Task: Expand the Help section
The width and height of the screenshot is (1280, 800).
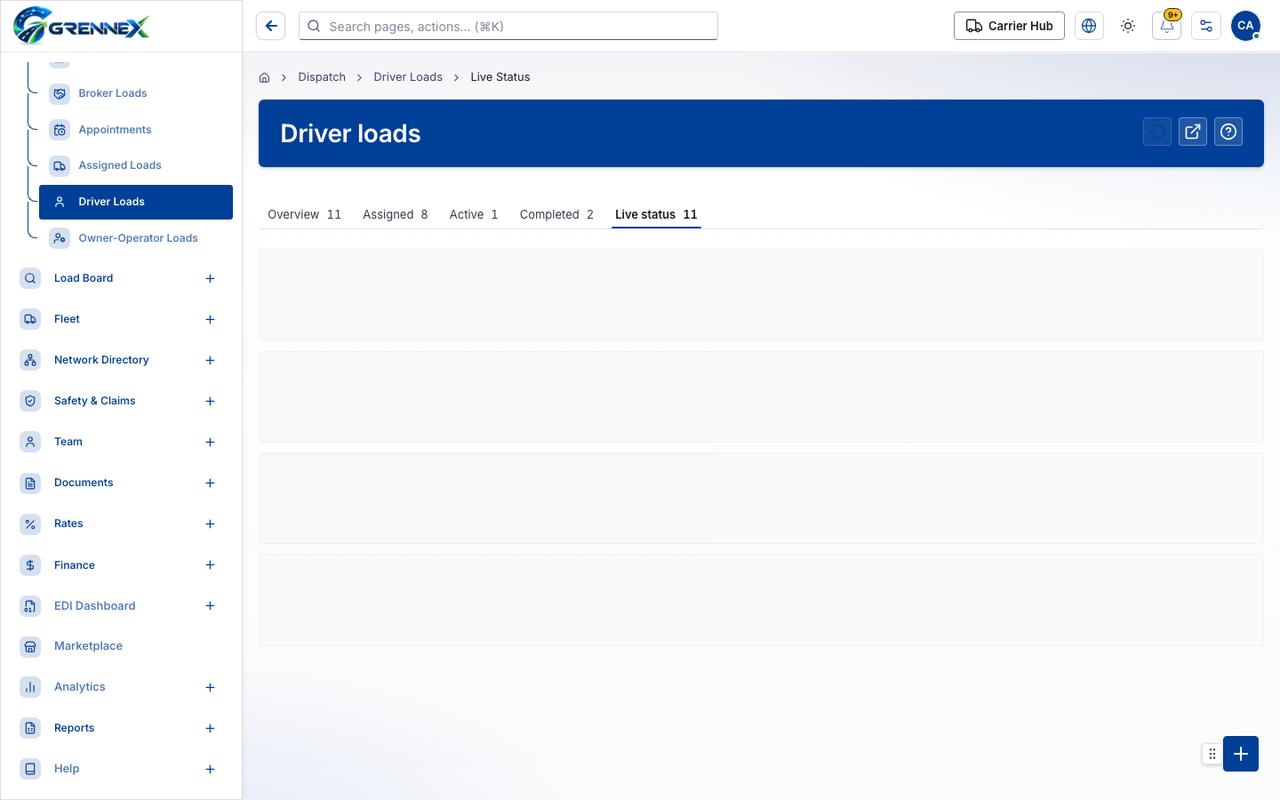Action: tap(210, 769)
